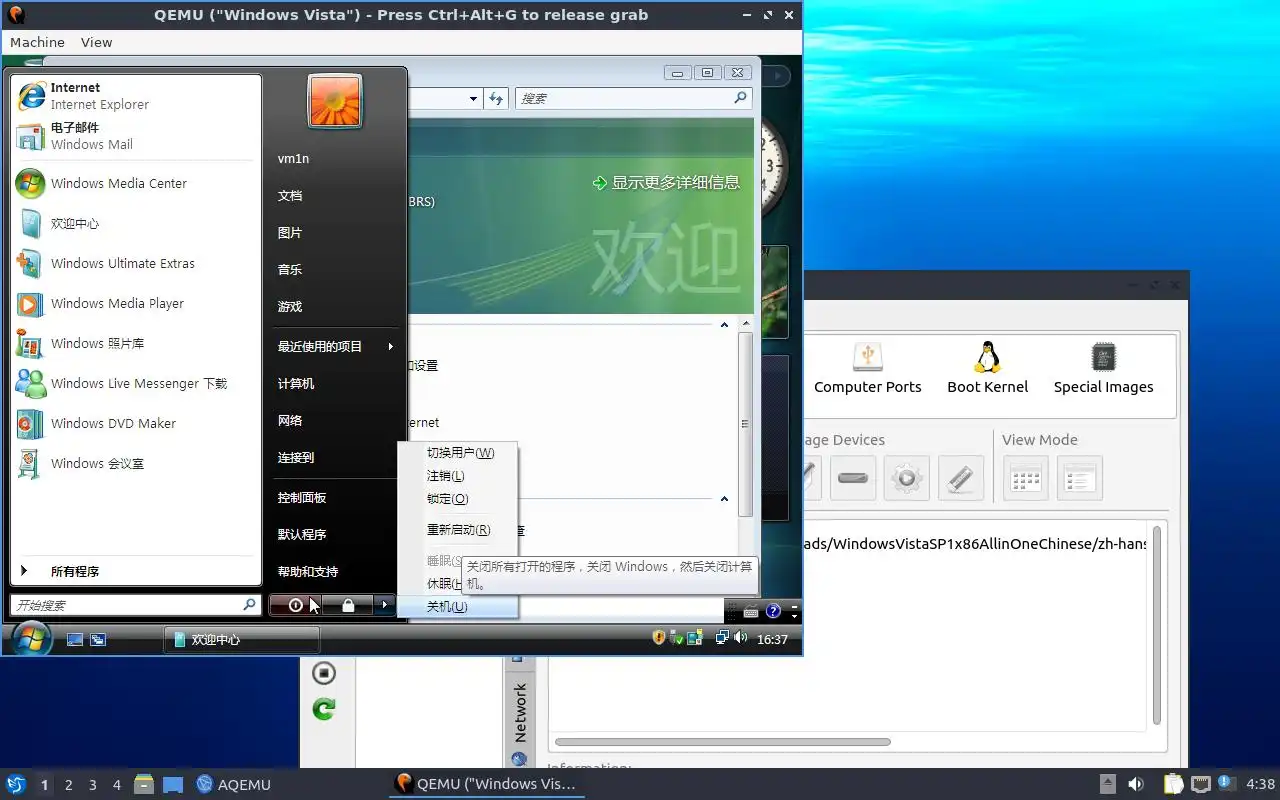Open 欢迎中心 from the Start menu list

[x=135, y=224]
